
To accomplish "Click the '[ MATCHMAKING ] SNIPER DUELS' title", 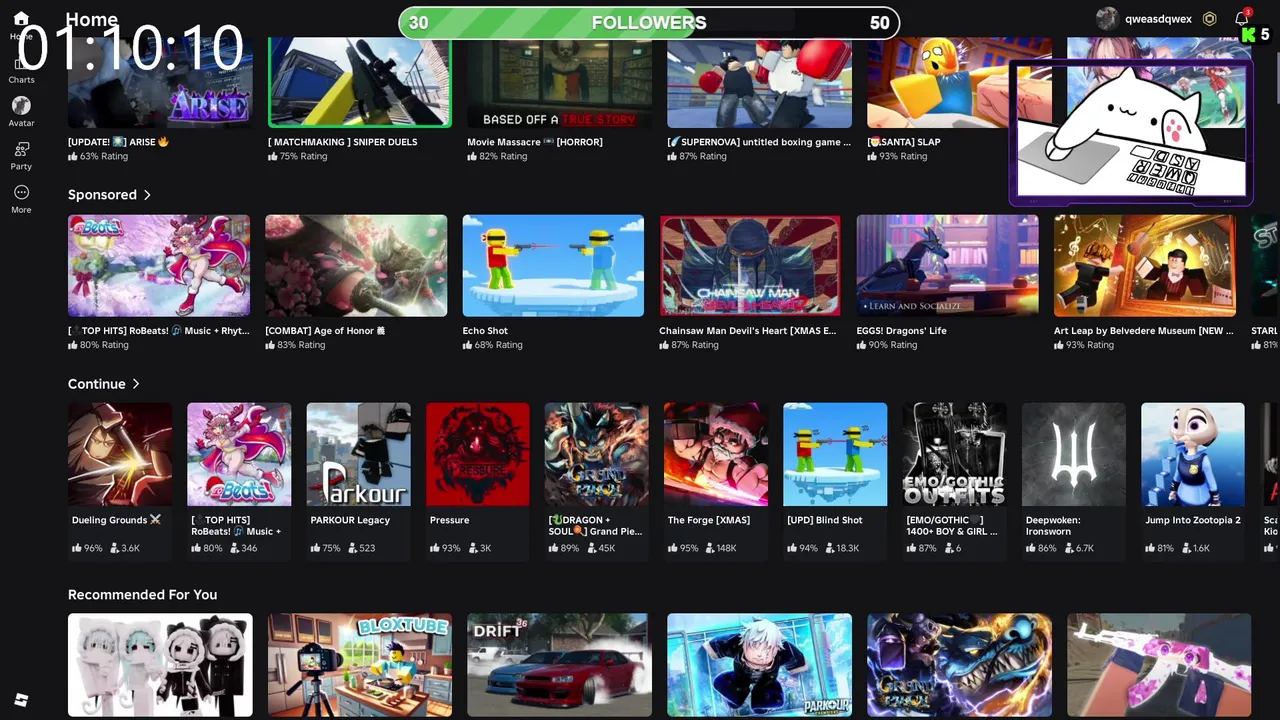I will coord(343,142).
